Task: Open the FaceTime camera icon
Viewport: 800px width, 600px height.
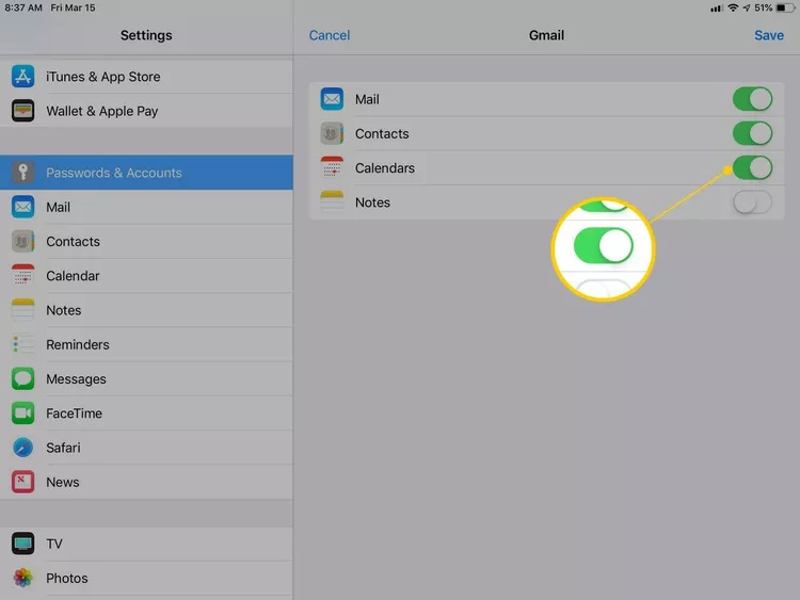Action: [x=23, y=413]
